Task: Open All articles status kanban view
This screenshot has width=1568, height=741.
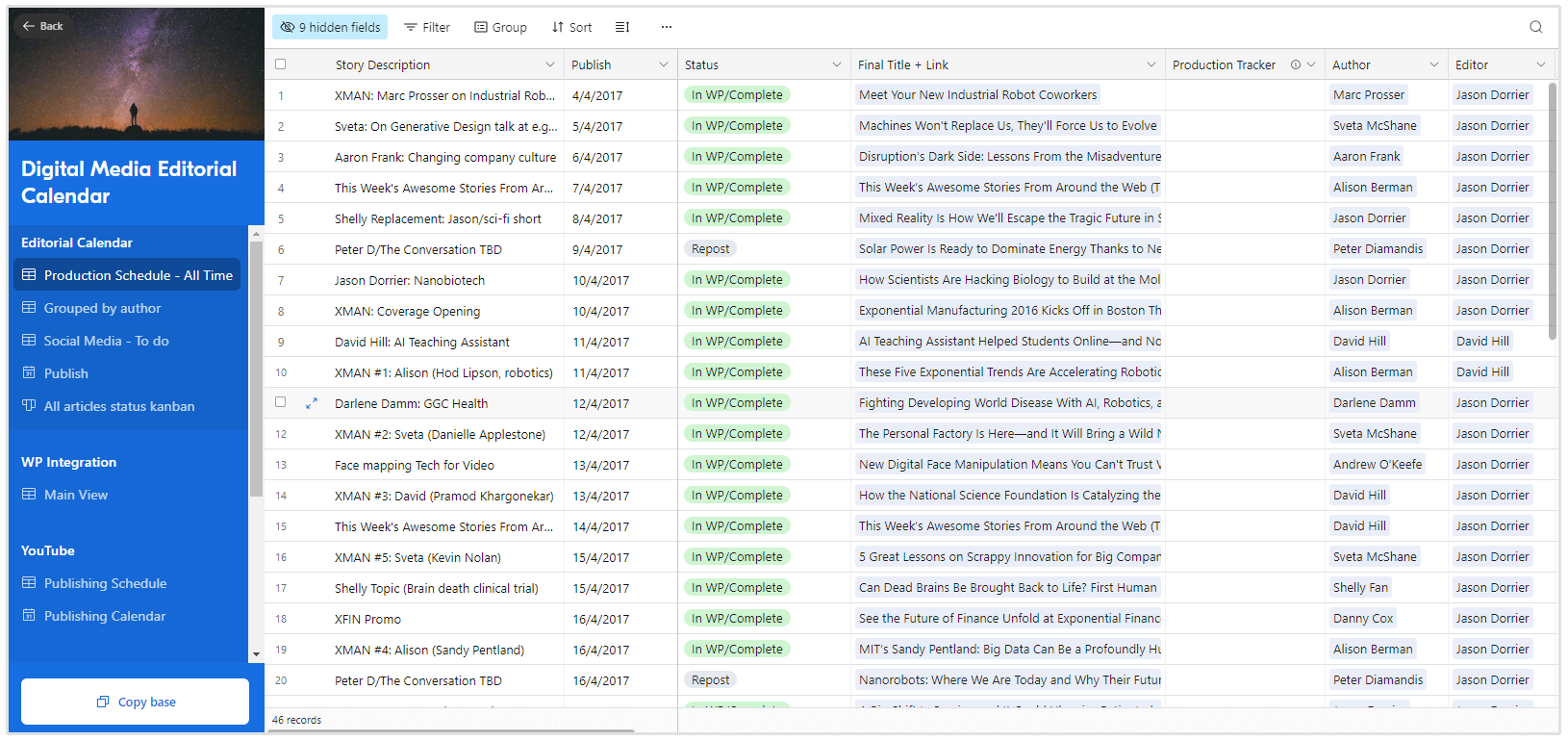Action: point(119,406)
